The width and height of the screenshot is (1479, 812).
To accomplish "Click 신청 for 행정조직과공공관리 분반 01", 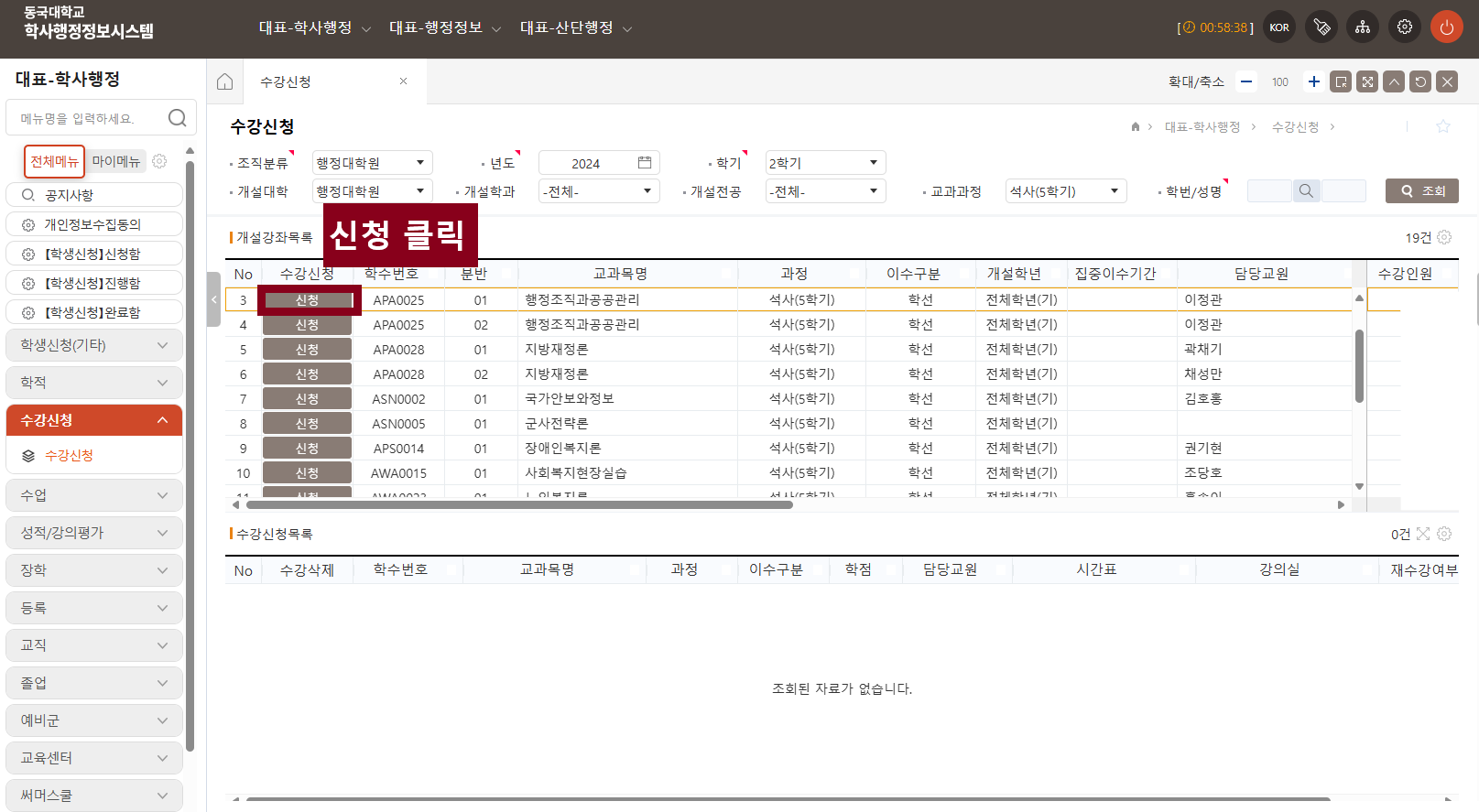I will 308,300.
